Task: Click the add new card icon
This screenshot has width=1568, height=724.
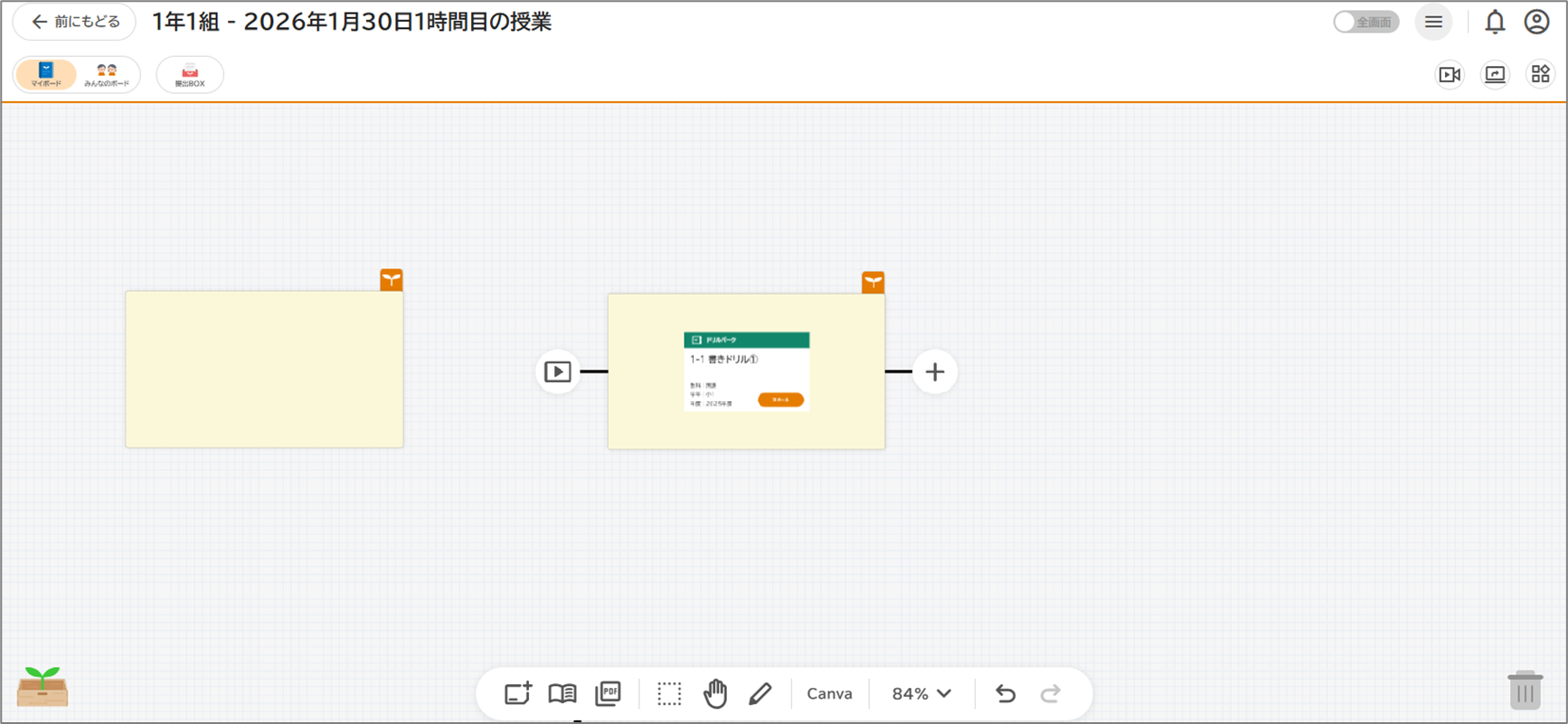Action: tap(517, 693)
